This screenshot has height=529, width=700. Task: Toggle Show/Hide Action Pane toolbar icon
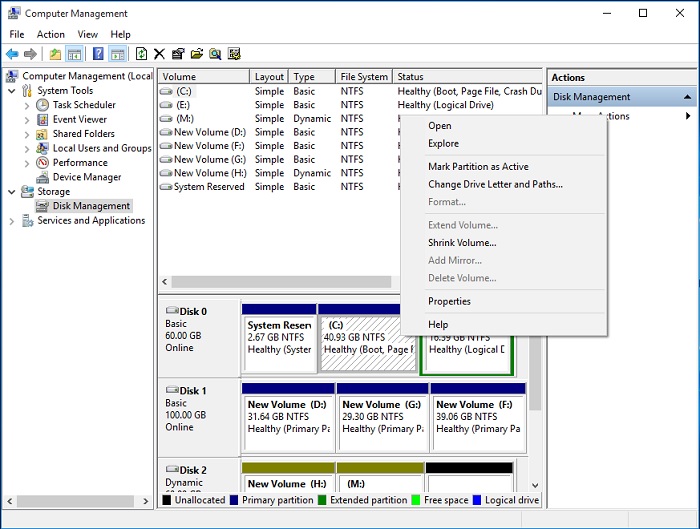(x=118, y=54)
